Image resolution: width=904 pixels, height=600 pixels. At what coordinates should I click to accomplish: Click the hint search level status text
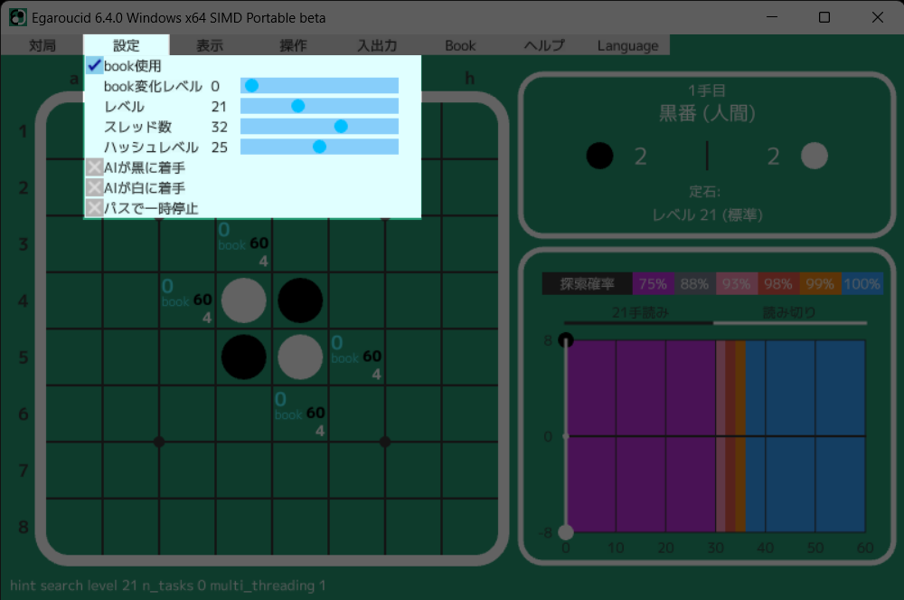[168, 586]
